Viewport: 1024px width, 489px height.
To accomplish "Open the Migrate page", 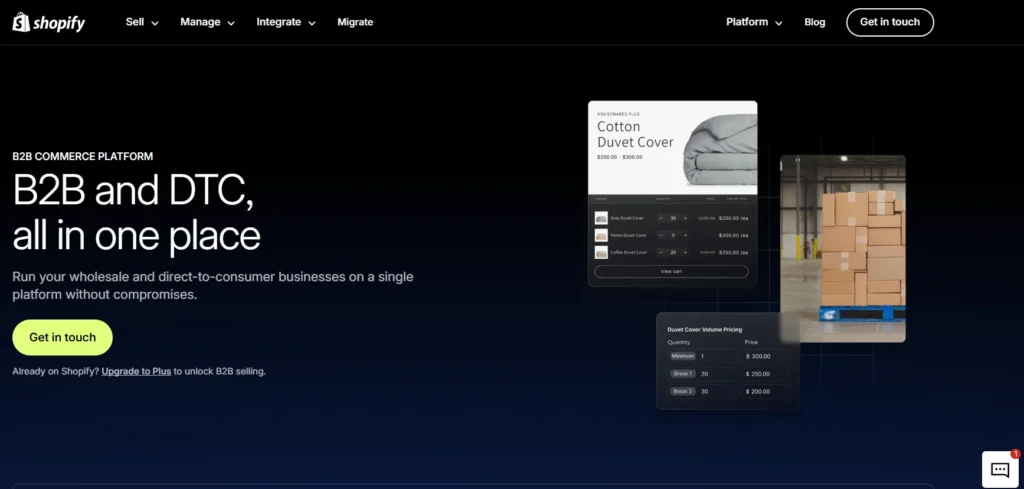I will (x=355, y=22).
